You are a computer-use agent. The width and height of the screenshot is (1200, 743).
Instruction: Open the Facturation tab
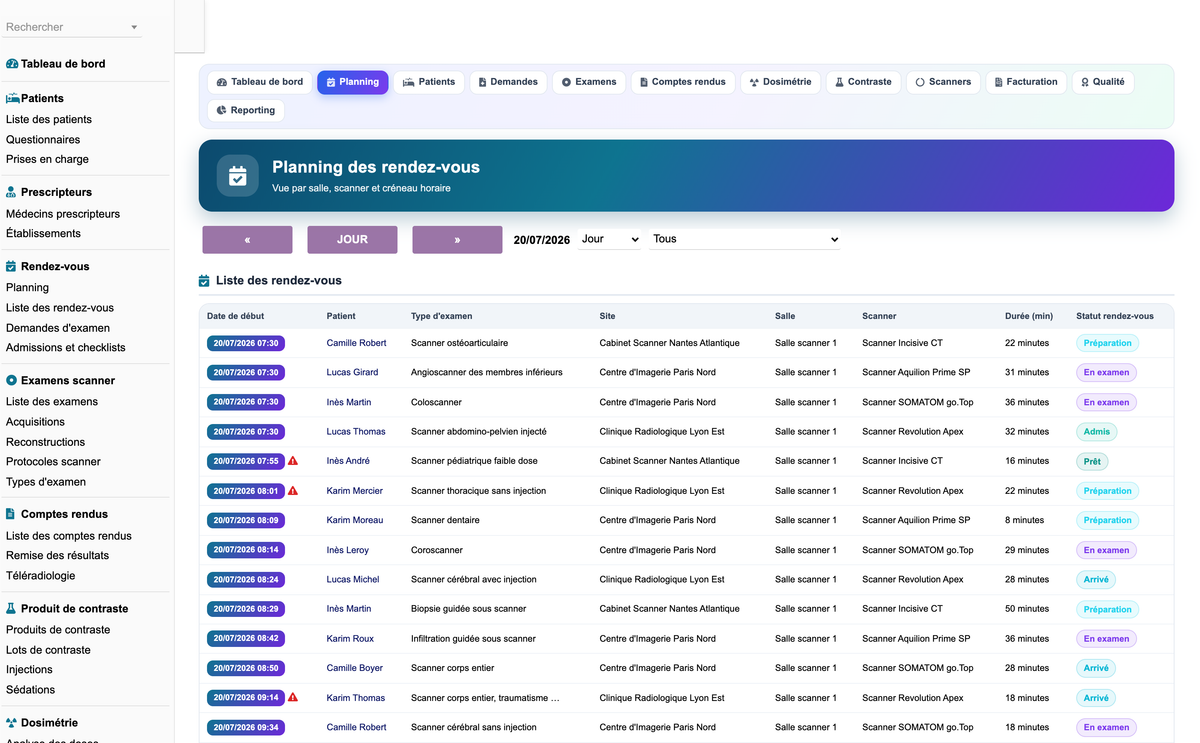[1027, 82]
